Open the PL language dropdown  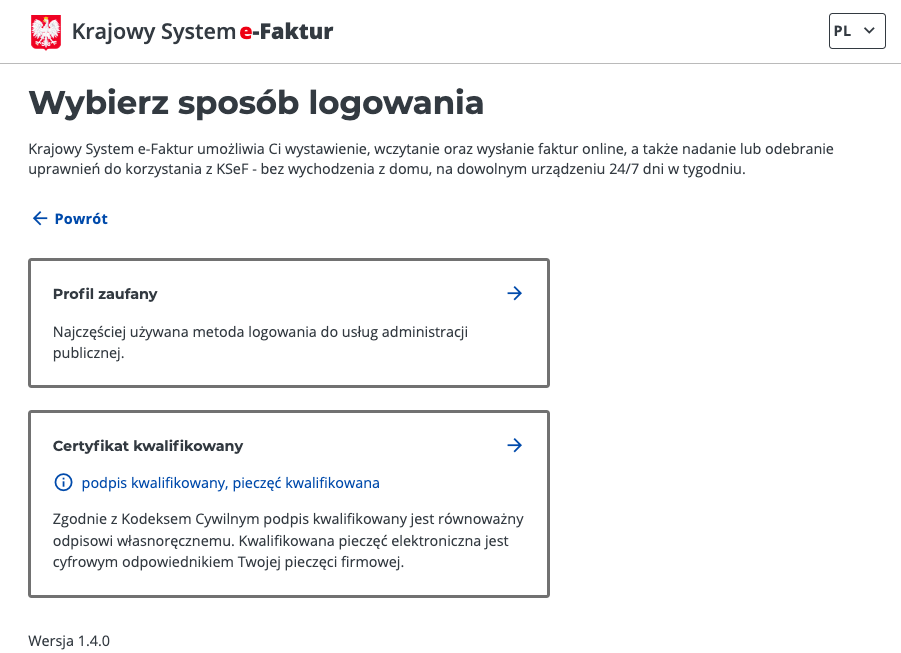pyautogui.click(x=857, y=31)
